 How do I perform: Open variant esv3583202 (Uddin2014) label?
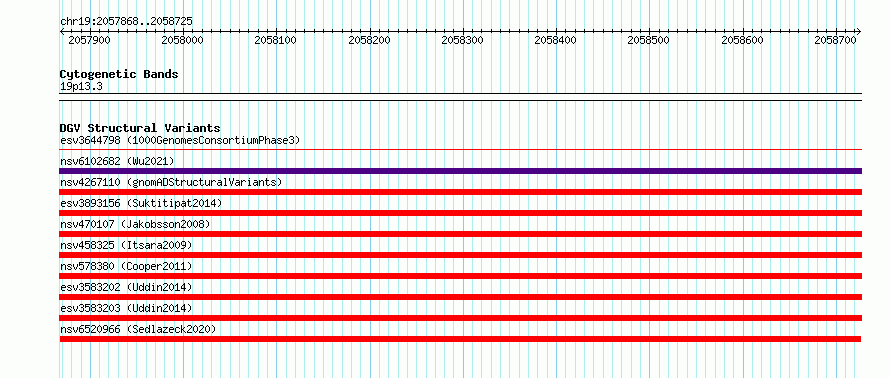(x=126, y=287)
